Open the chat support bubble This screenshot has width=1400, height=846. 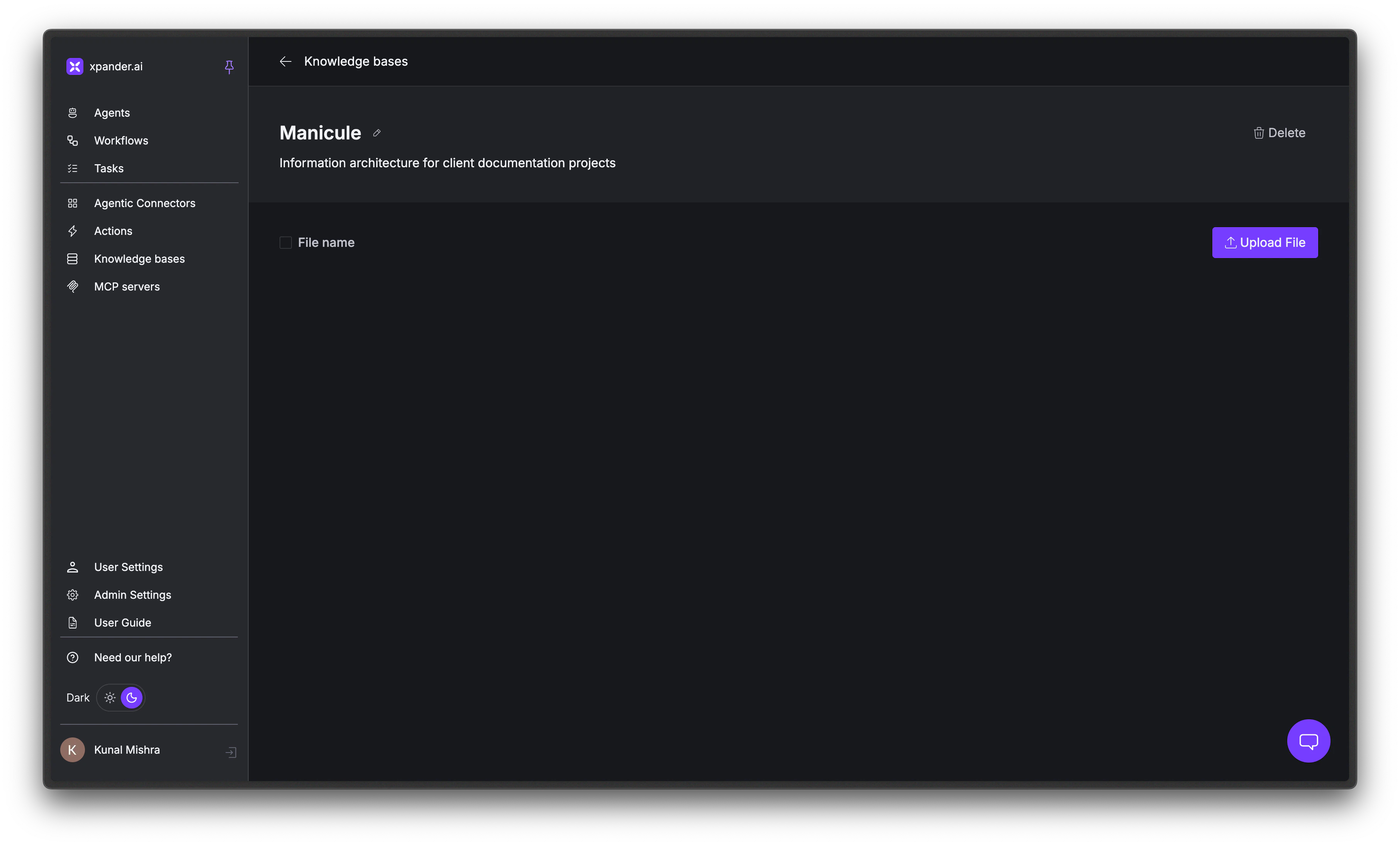point(1308,741)
